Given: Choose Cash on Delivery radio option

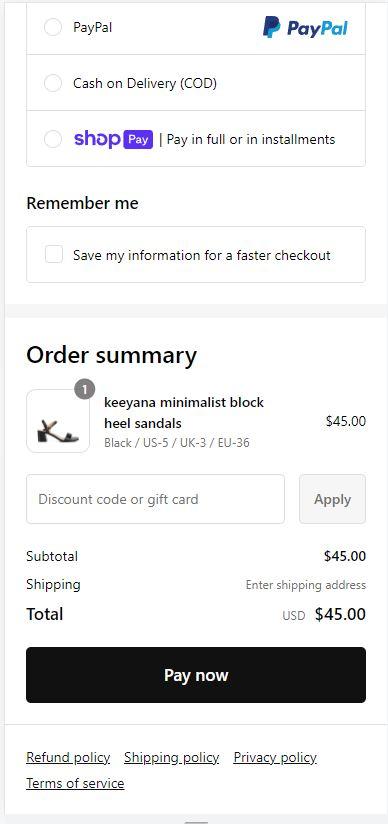Looking at the screenshot, I should tap(53, 83).
